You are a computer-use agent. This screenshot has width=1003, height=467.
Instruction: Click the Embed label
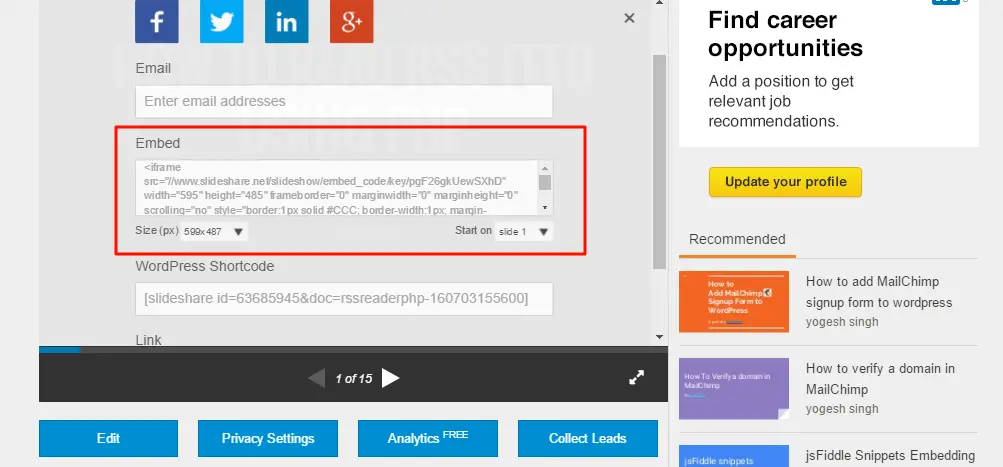click(x=158, y=143)
